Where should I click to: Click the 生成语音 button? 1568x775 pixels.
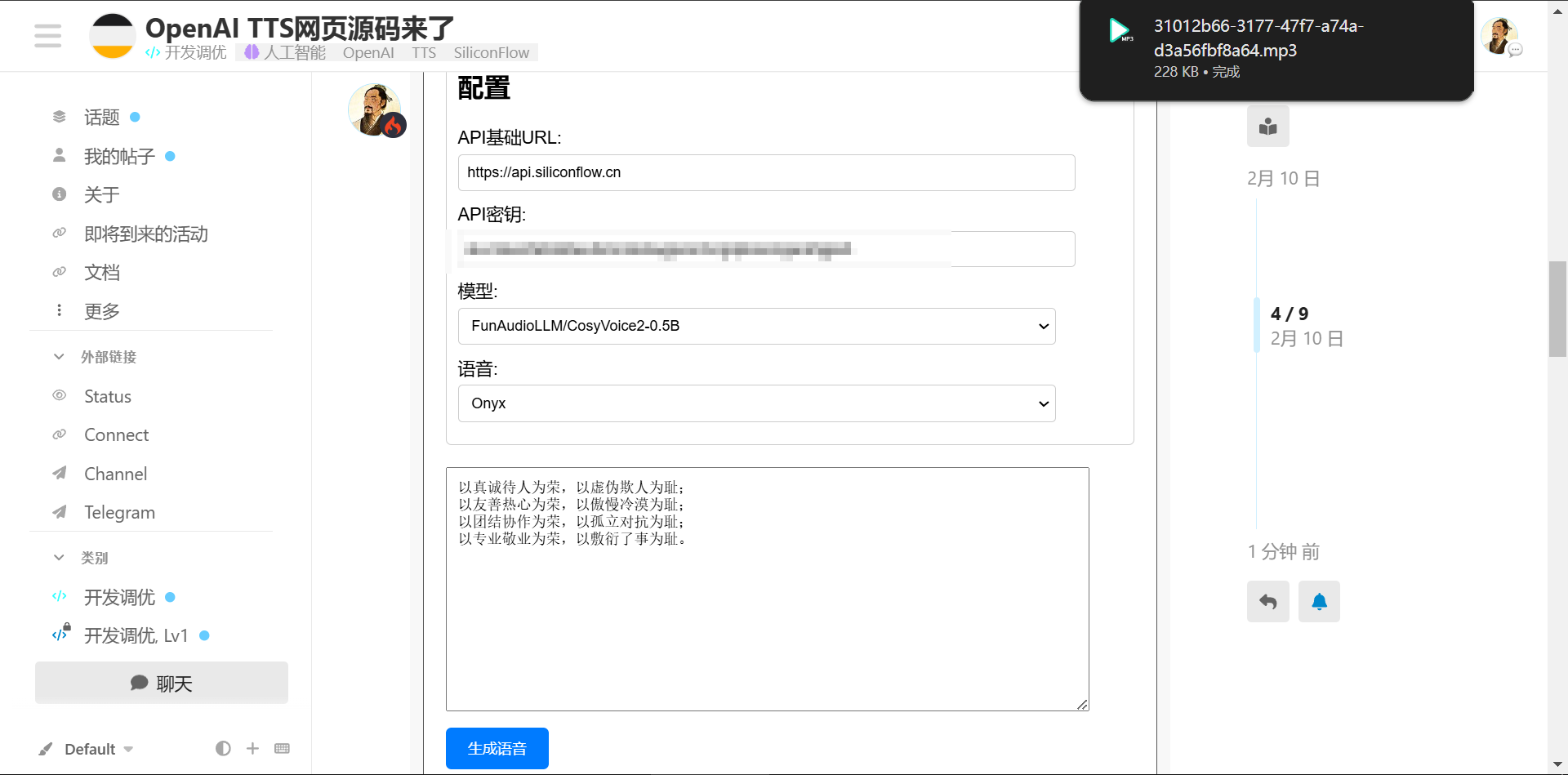(x=497, y=748)
